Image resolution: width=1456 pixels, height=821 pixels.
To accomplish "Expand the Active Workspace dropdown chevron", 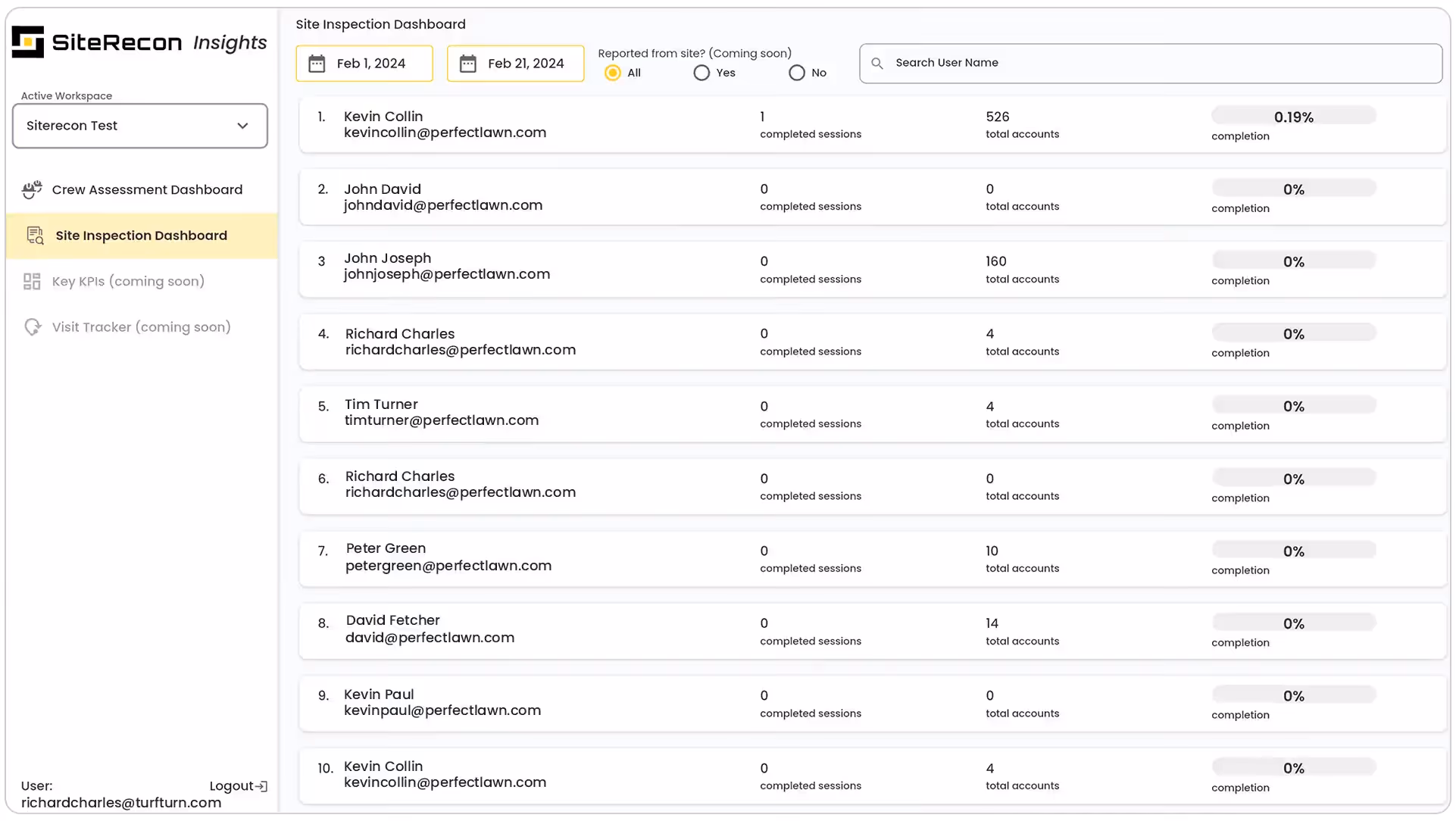I will click(242, 126).
